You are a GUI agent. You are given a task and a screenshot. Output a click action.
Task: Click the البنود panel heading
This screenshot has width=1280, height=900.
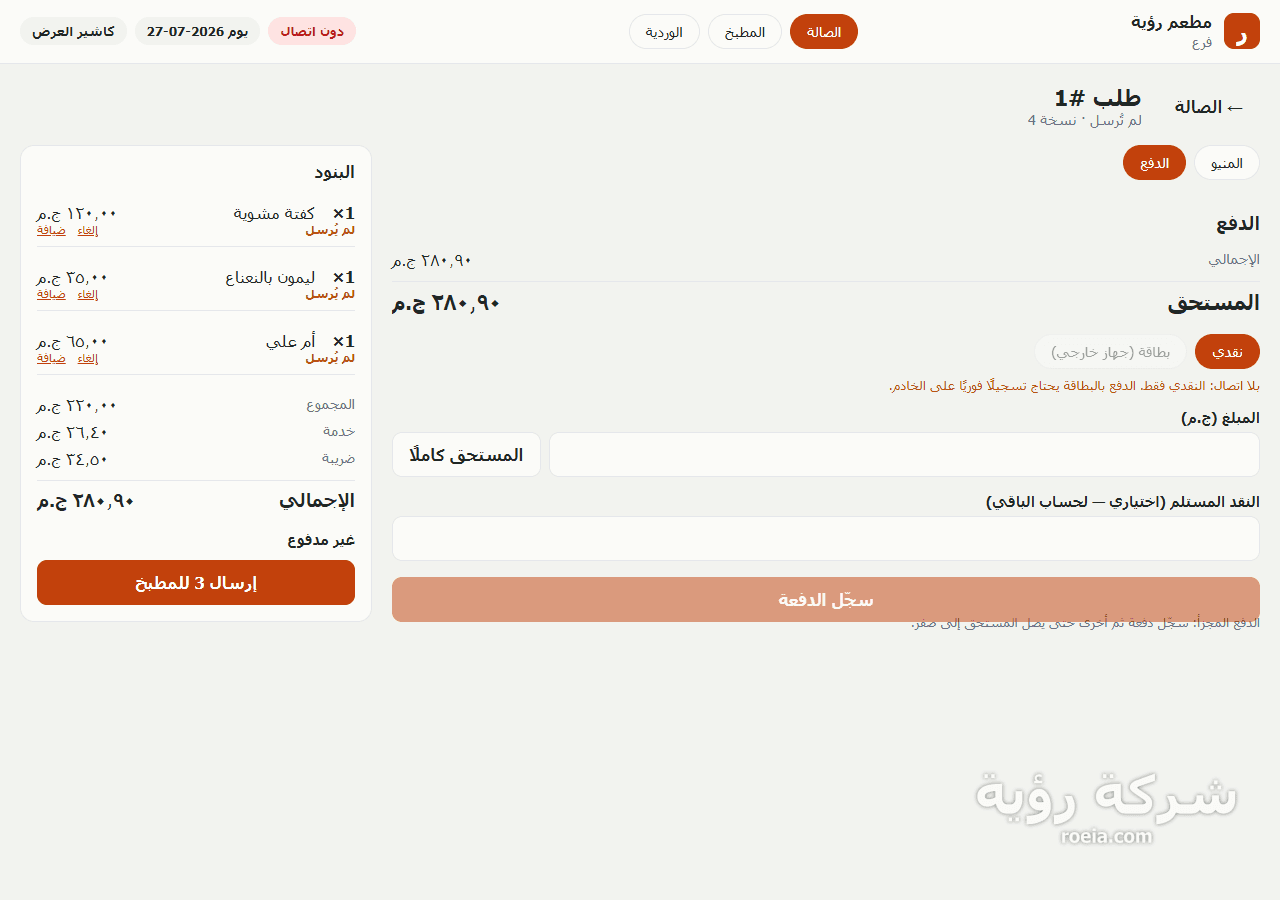point(334,172)
